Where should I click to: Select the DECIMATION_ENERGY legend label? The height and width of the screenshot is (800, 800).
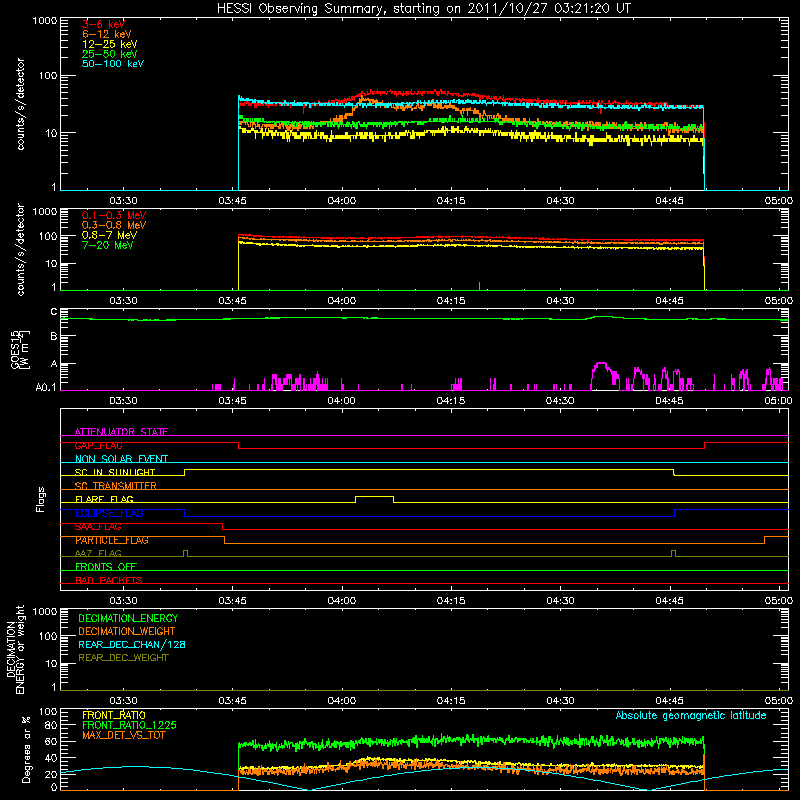coord(128,618)
